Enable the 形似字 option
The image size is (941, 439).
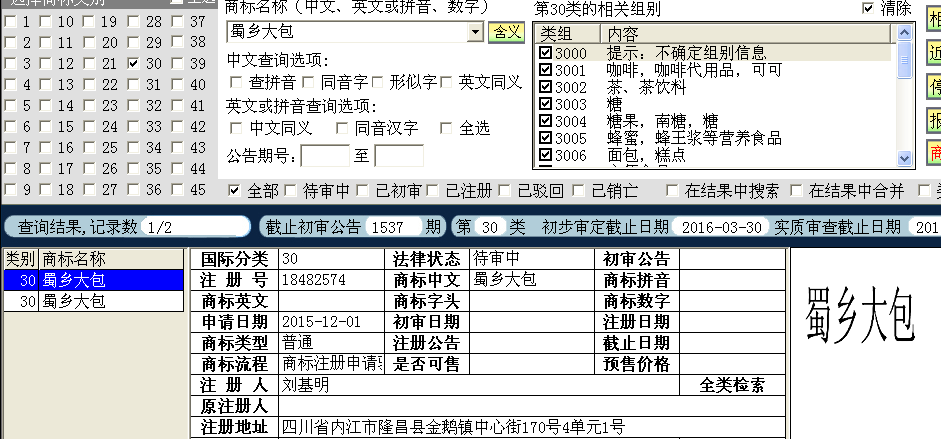point(377,82)
